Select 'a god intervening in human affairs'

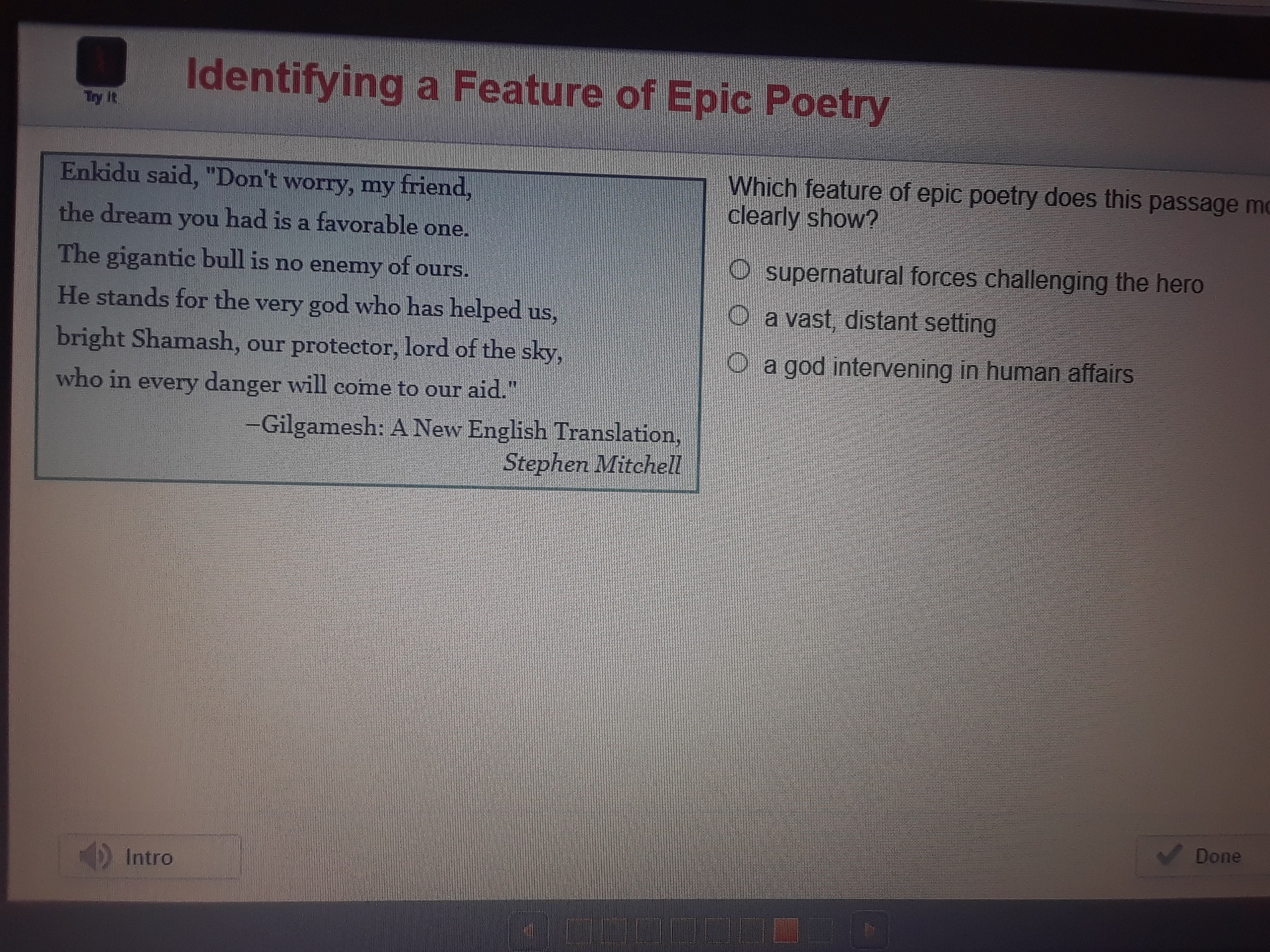[739, 363]
